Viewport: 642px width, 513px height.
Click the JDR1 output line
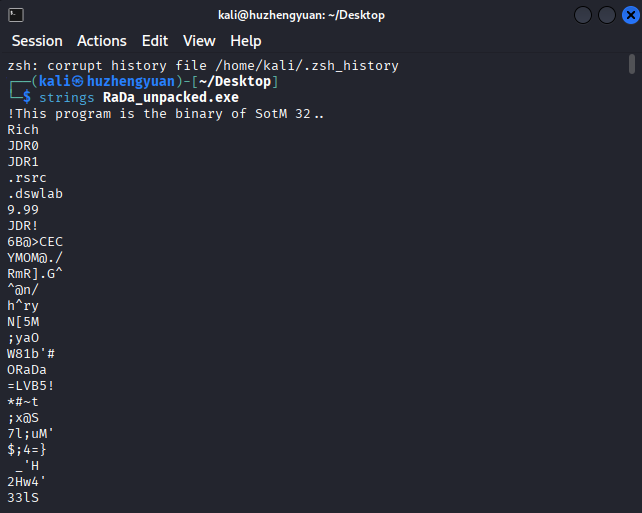click(23, 162)
